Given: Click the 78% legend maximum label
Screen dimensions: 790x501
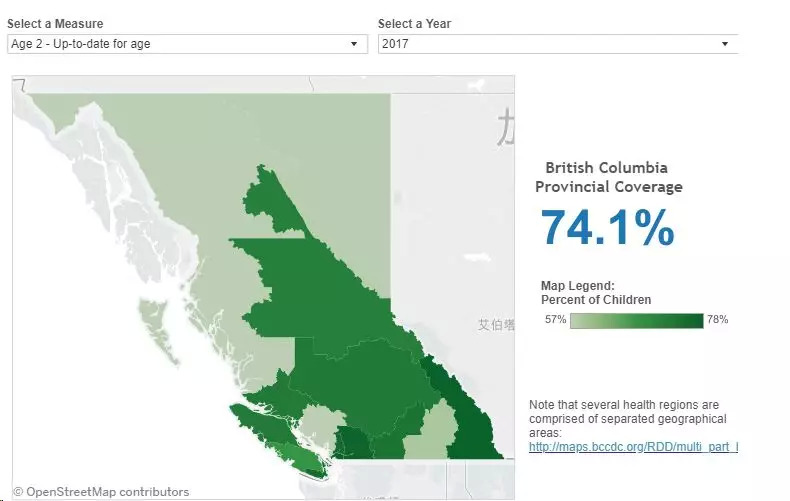Looking at the screenshot, I should pyautogui.click(x=717, y=320).
